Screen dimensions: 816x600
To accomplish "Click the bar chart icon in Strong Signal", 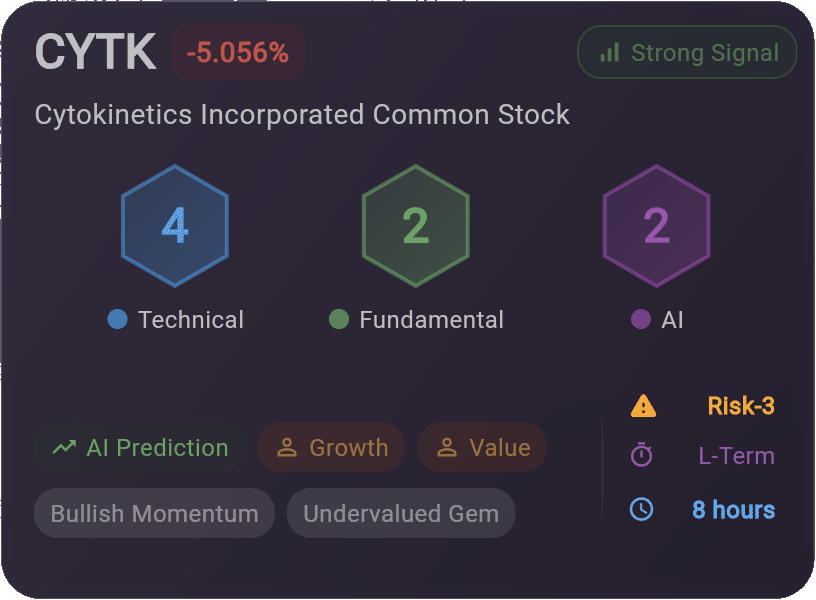I will 609,53.
